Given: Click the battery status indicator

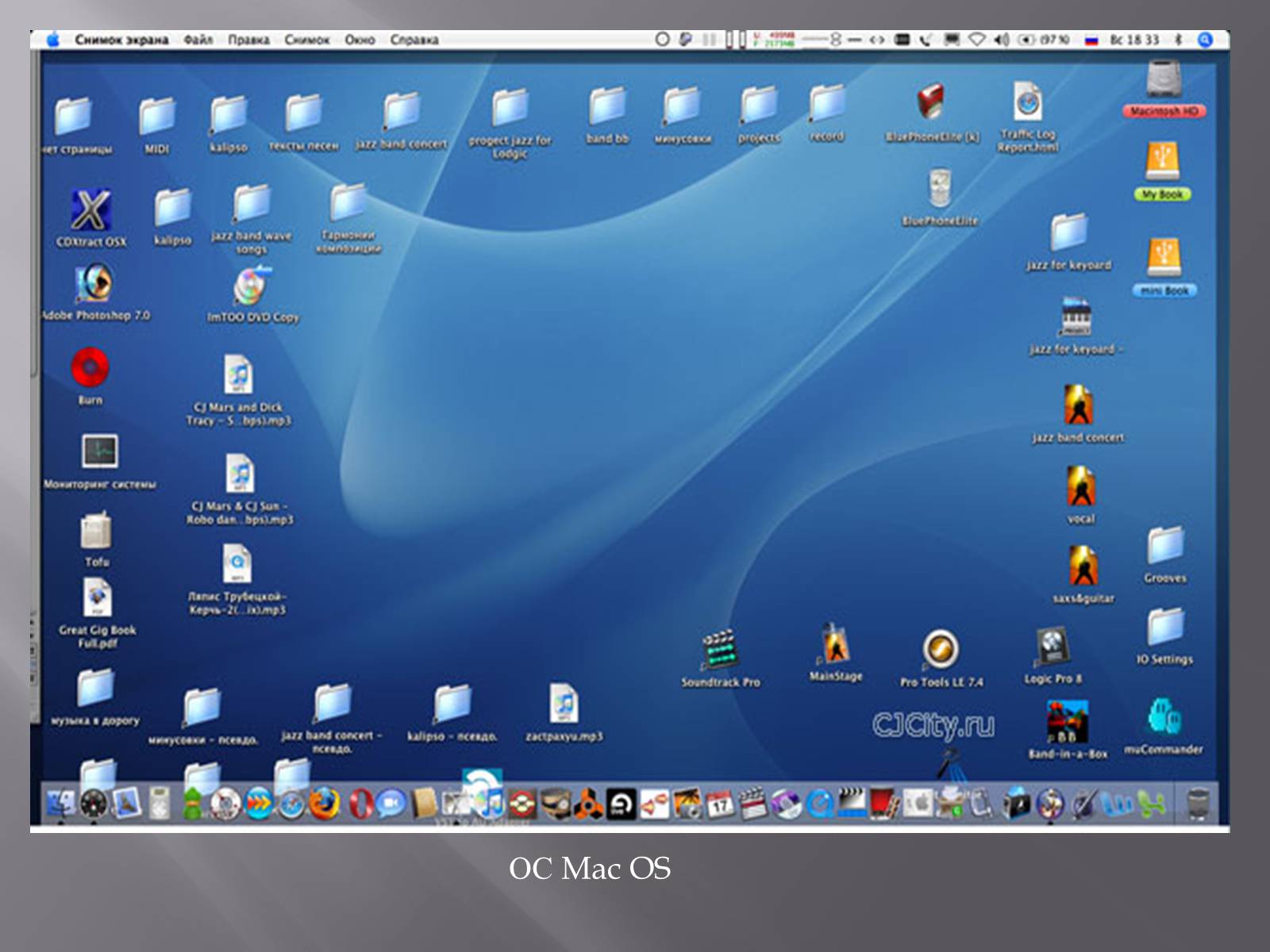Looking at the screenshot, I should pyautogui.click(x=1044, y=40).
